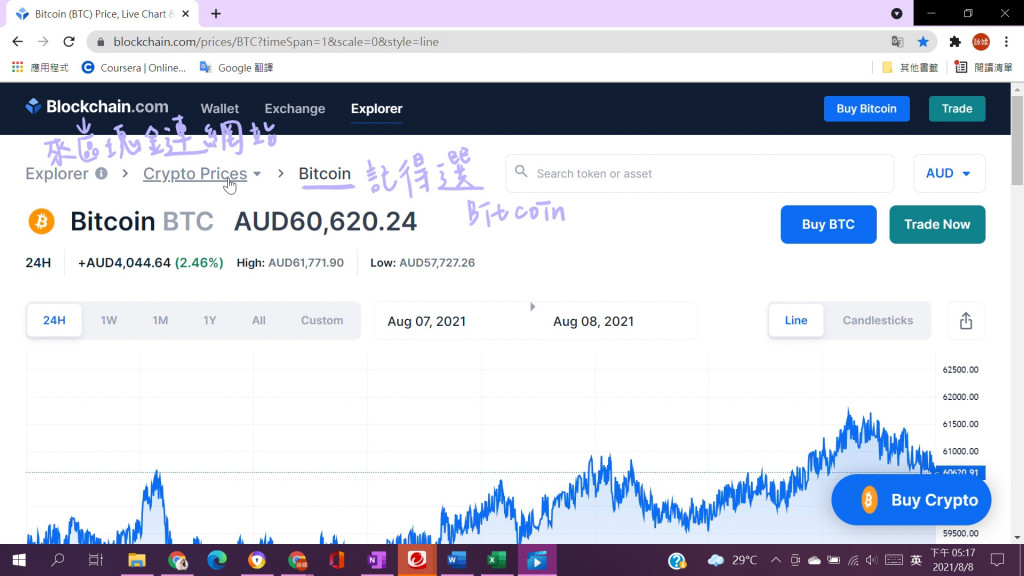Open Task View on taskbar
1024x576 pixels.
pos(95,560)
